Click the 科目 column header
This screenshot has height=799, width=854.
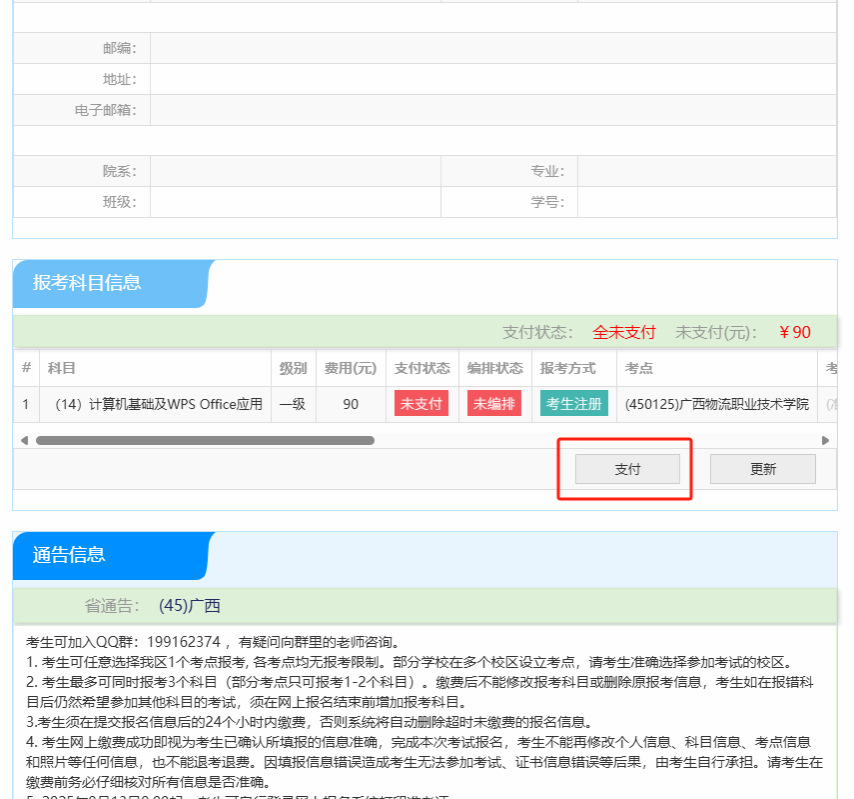pos(62,368)
